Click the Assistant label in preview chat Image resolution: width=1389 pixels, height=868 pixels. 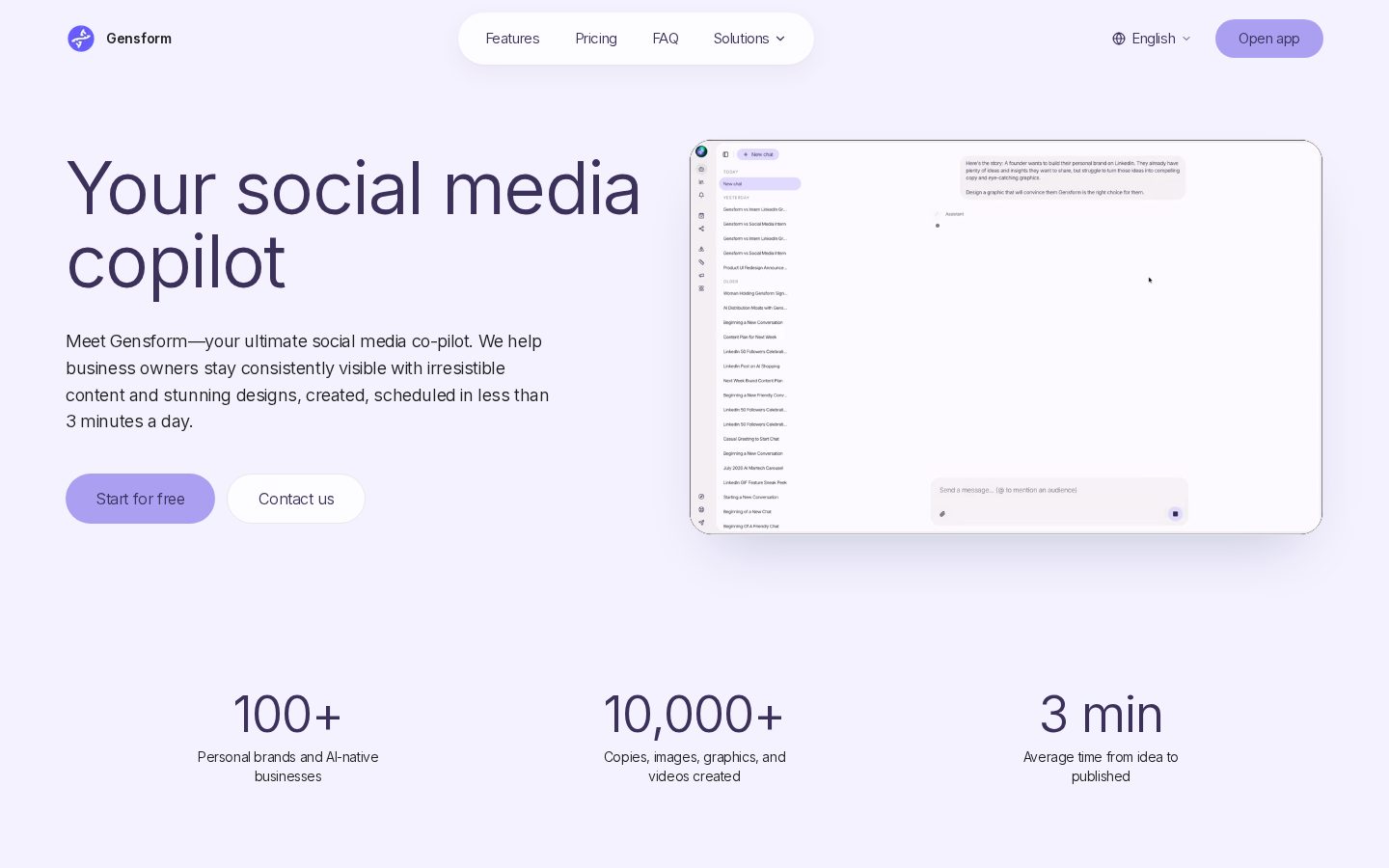click(954, 214)
